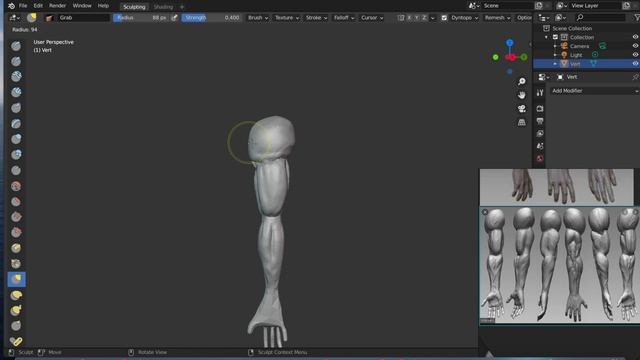Select the active Grab brush tool
640x360 pixels.
[x=16, y=279]
